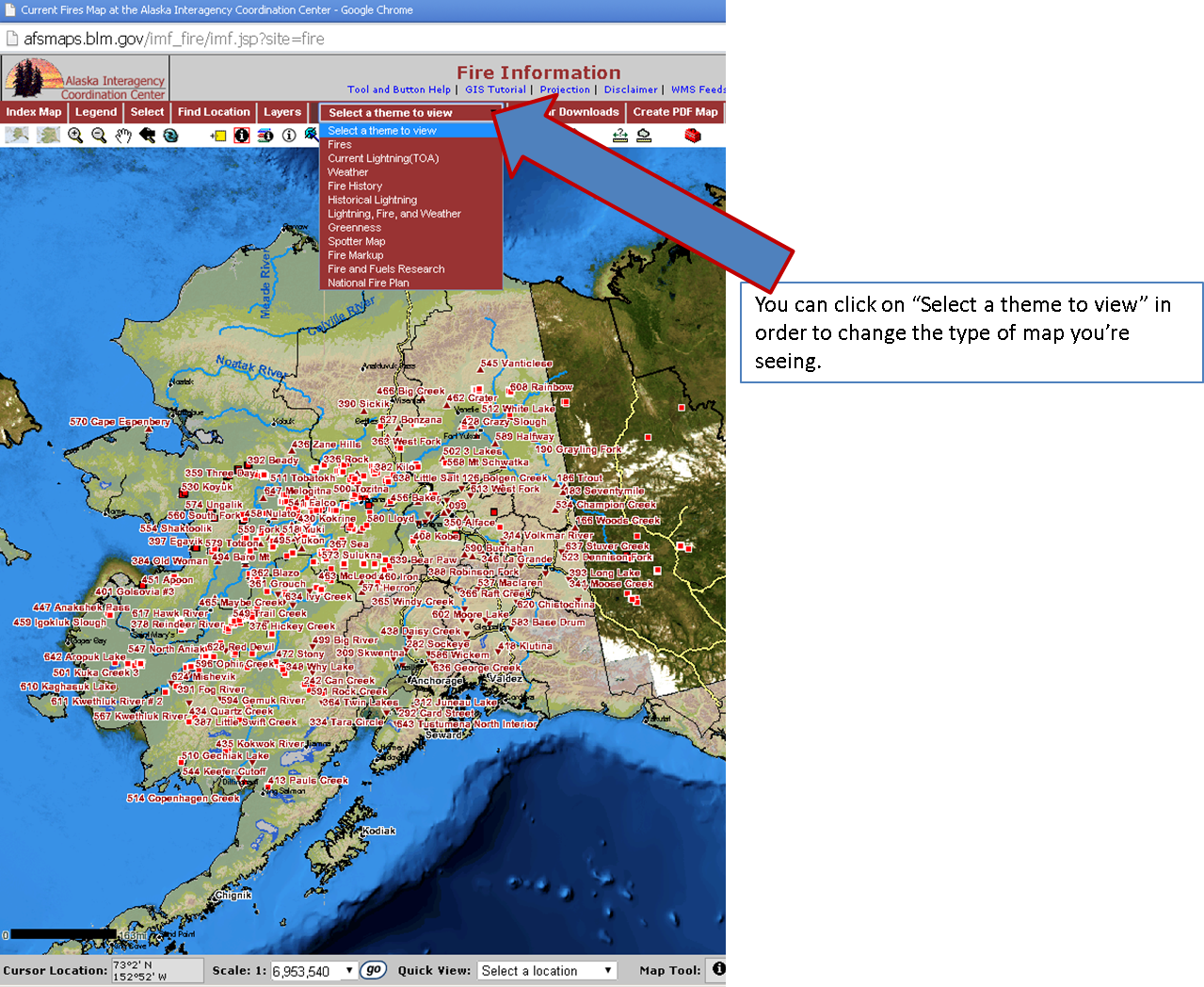Activate the Pan hand tool

[123, 136]
